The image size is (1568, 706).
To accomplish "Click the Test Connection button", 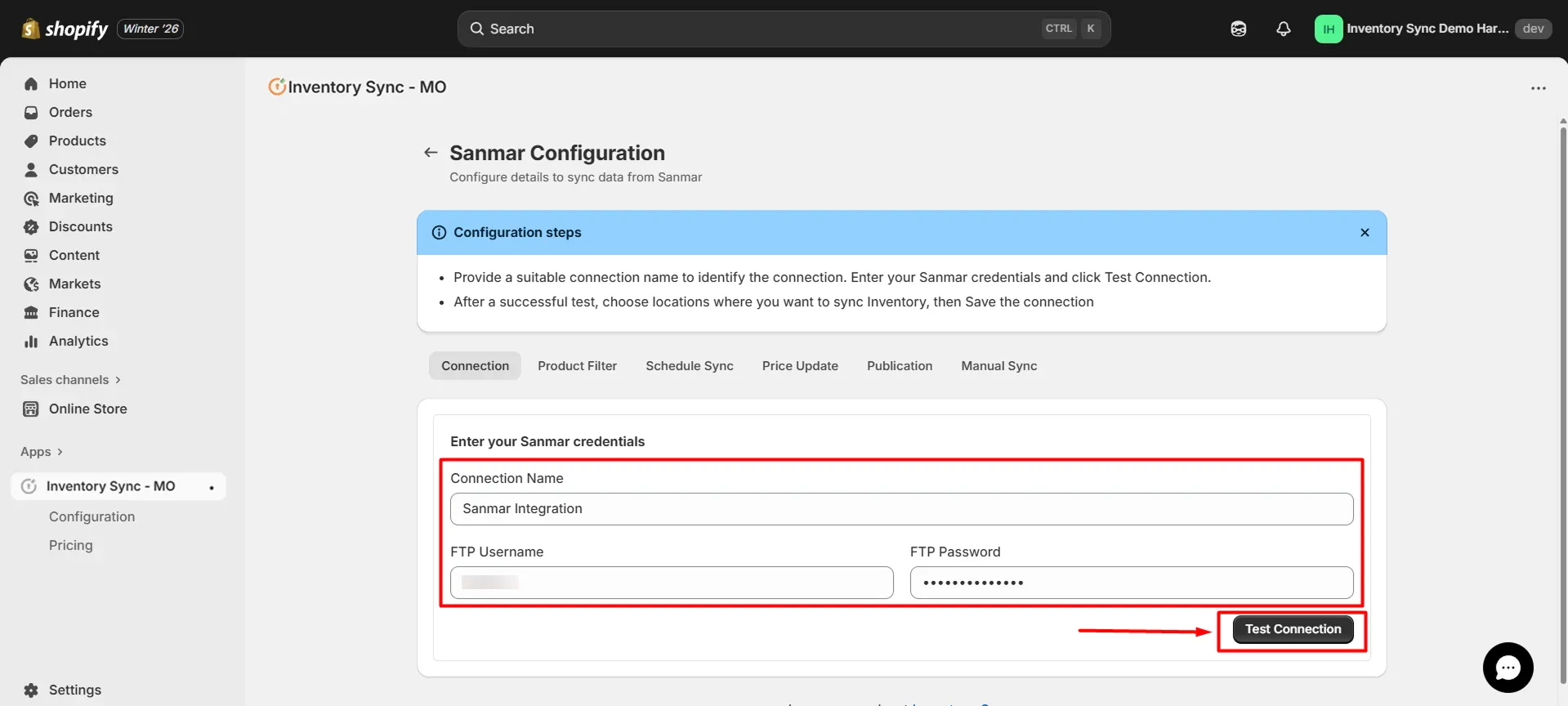I will coord(1293,629).
